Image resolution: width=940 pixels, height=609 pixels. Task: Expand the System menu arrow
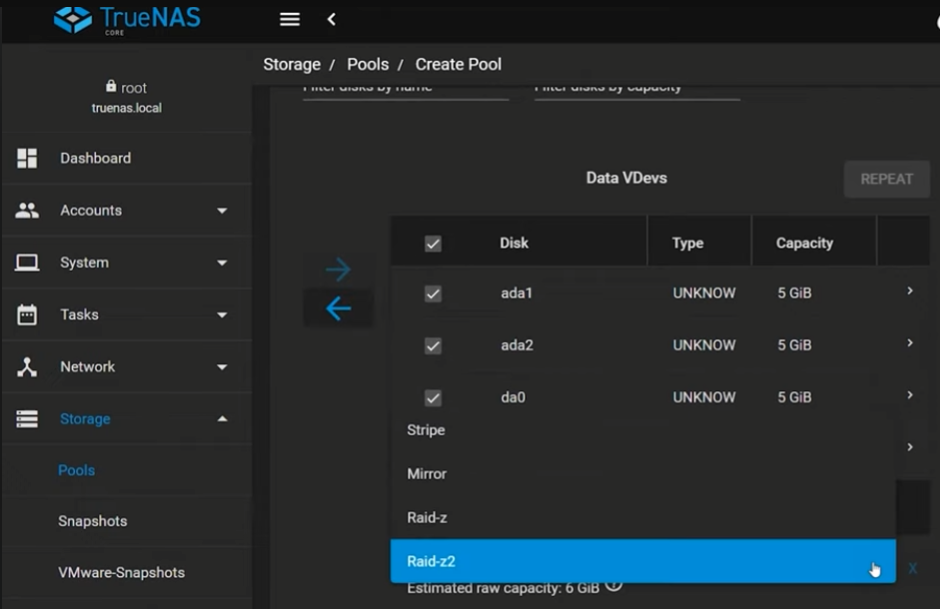[222, 263]
